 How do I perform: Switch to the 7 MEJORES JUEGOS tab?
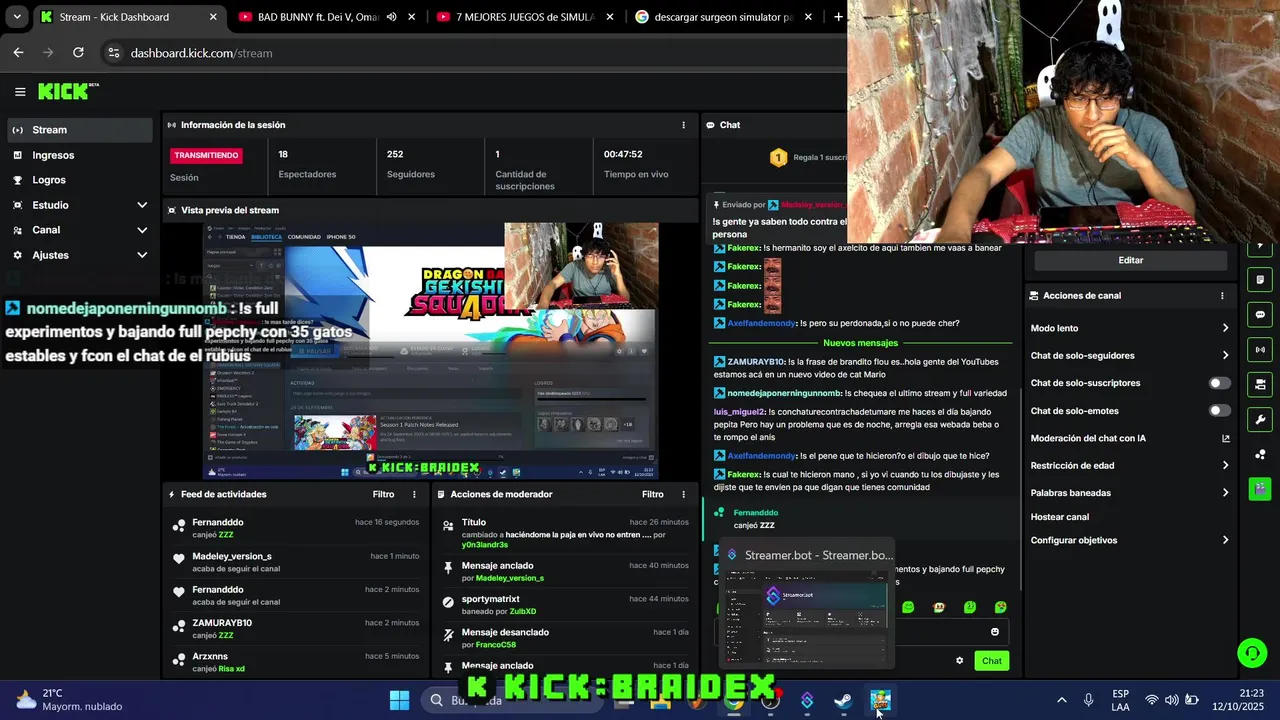(523, 17)
